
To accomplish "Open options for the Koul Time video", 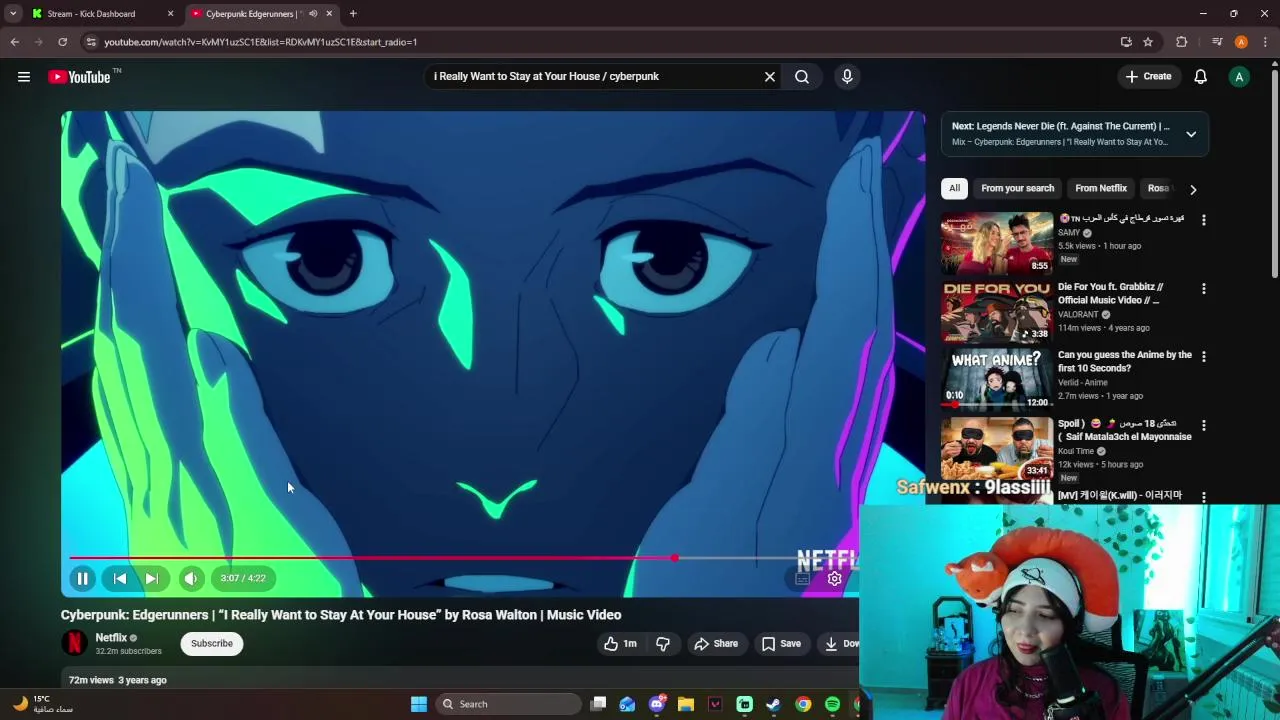I will pos(1204,426).
